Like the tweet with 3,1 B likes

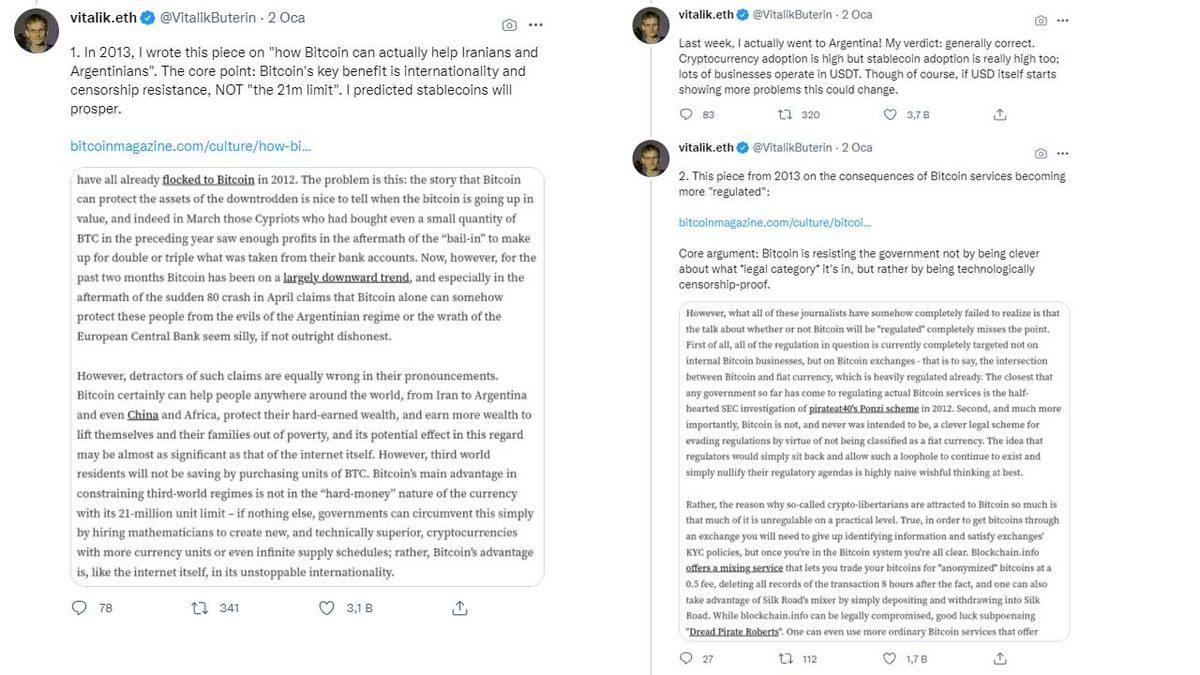point(326,607)
